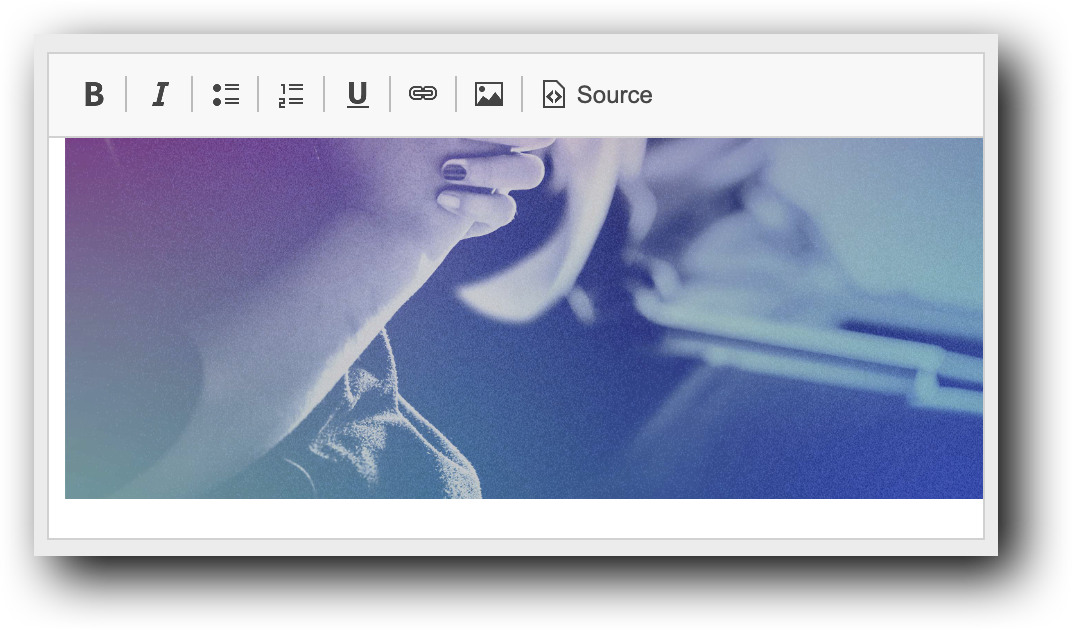Select the bulleted list toolbar item
The width and height of the screenshot is (1072, 630).
point(225,94)
